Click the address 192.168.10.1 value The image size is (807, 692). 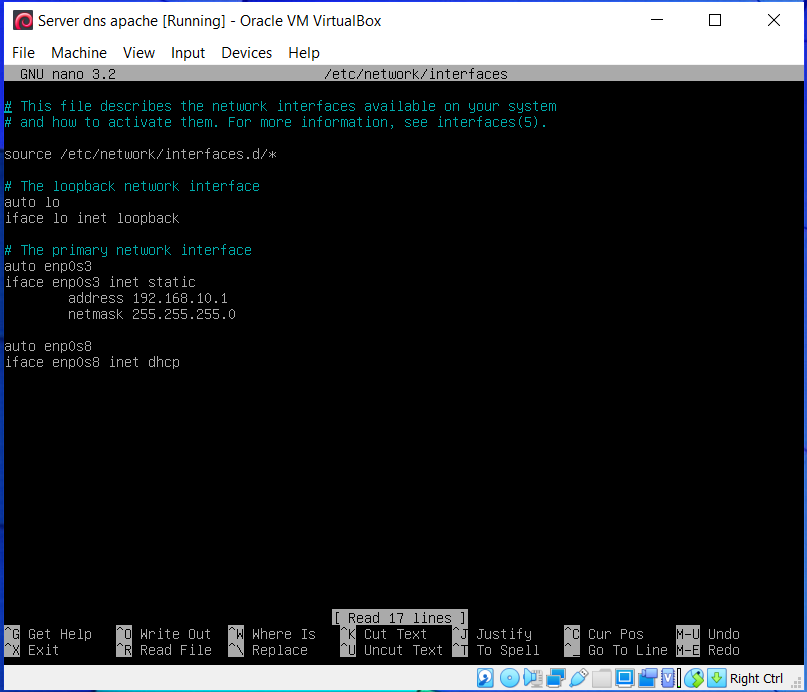(x=180, y=298)
